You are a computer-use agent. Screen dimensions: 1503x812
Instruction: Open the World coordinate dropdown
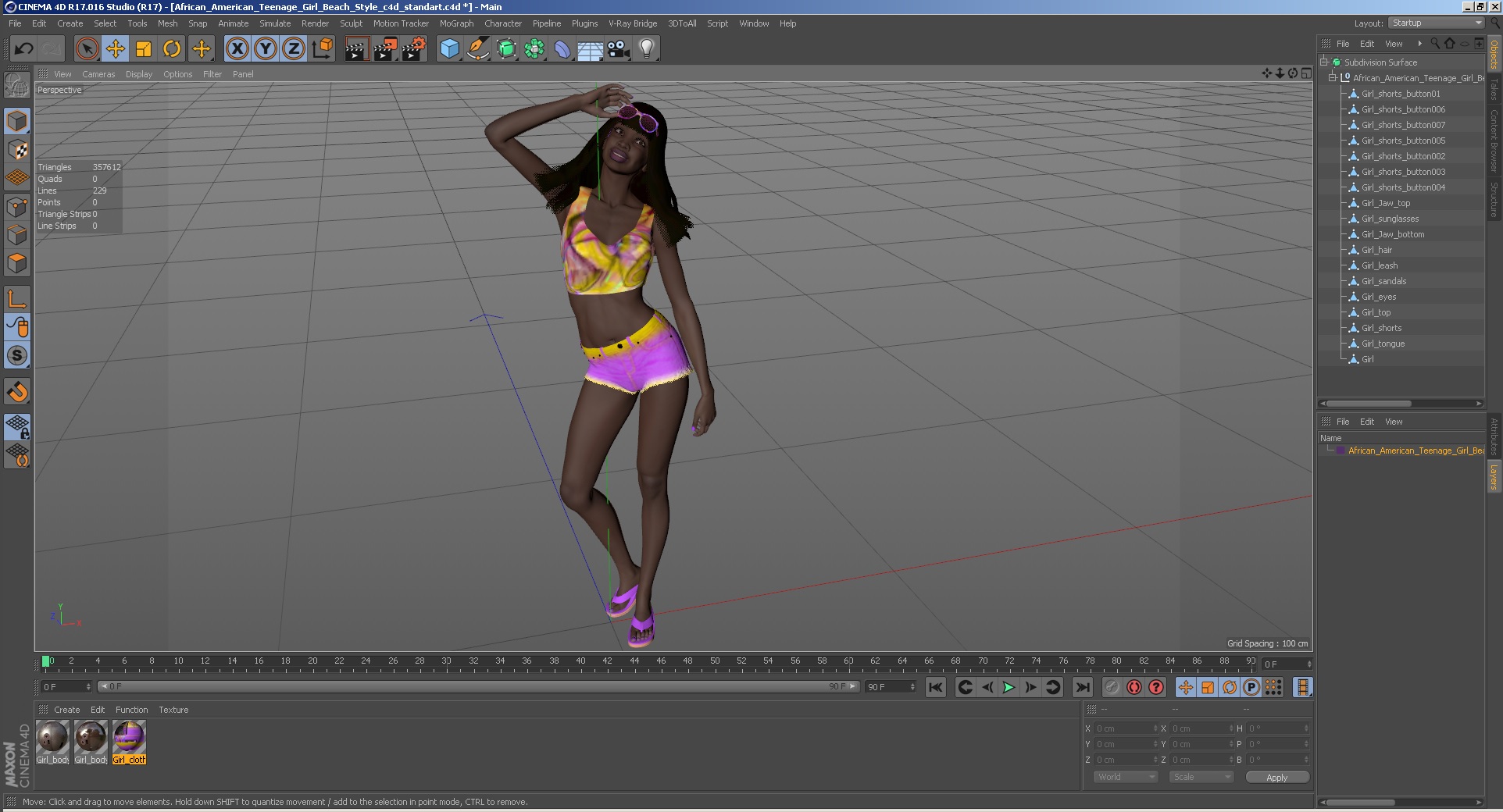pos(1126,777)
